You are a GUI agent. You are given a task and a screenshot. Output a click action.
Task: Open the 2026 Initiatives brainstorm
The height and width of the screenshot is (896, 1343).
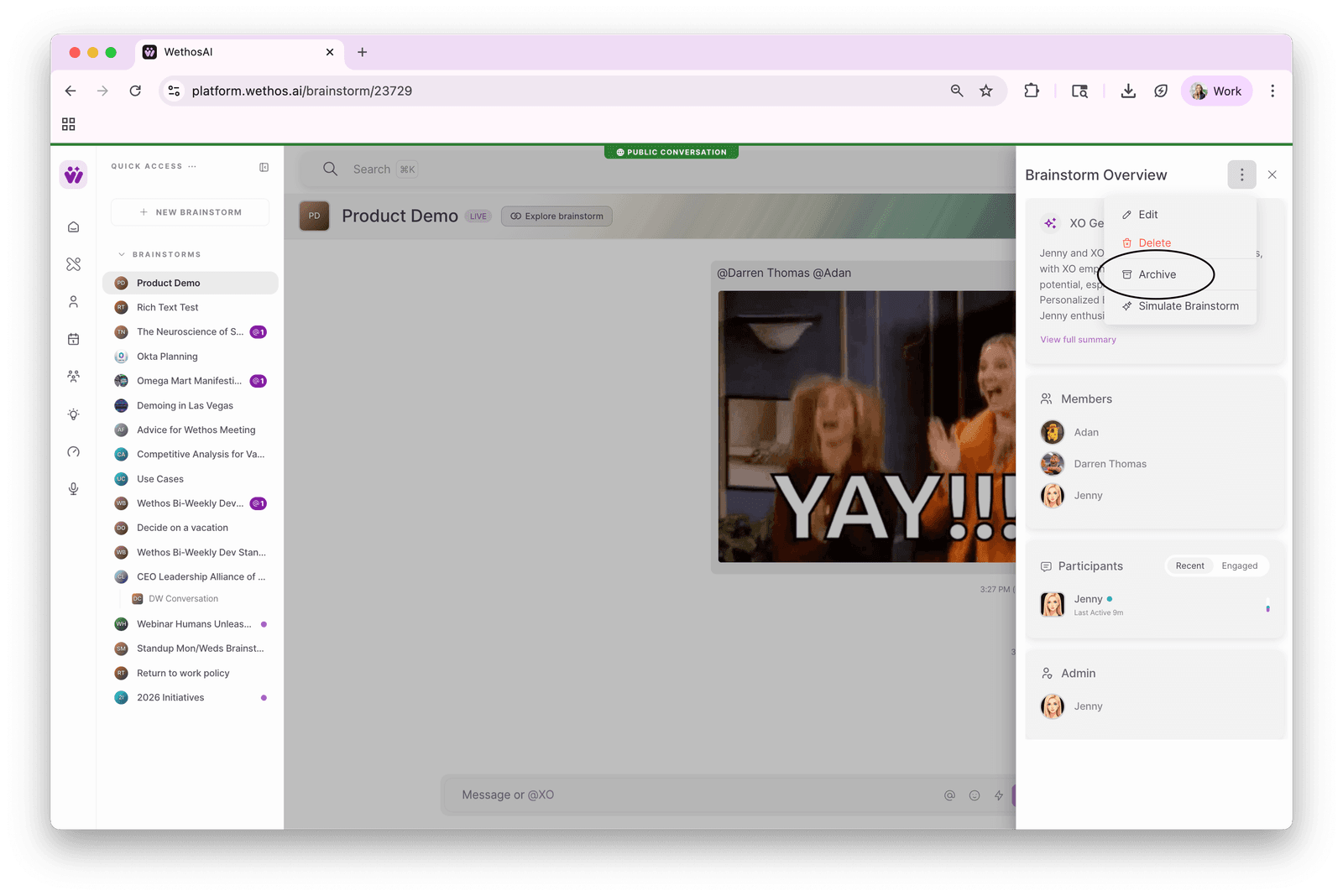191,698
